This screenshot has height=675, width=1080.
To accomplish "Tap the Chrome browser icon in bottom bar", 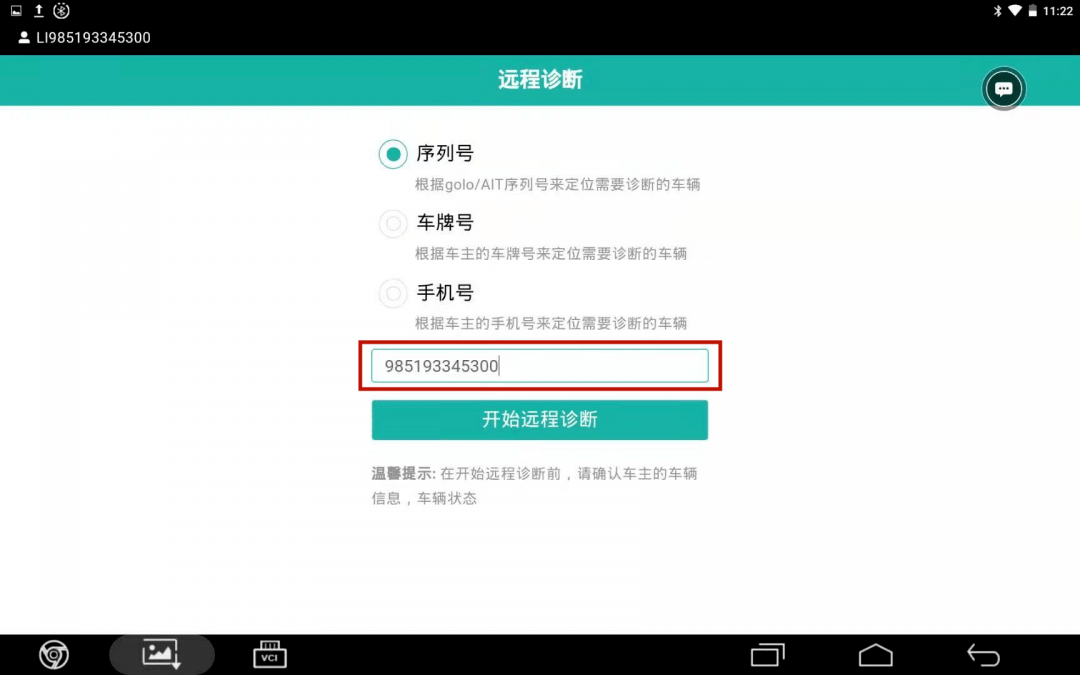I will (54, 654).
